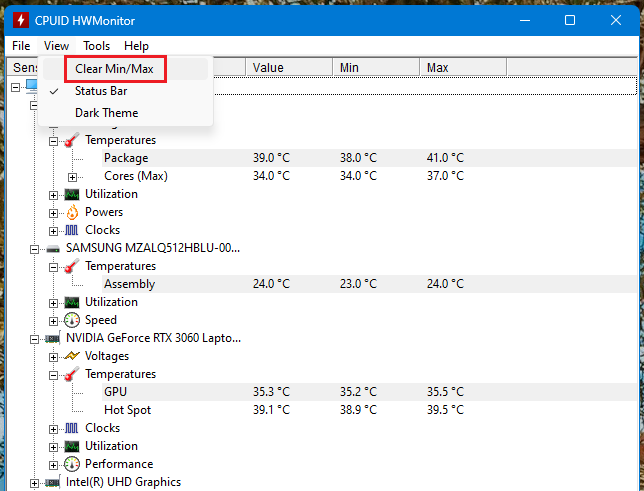Click the Max column header
644x491 pixels.
463,67
